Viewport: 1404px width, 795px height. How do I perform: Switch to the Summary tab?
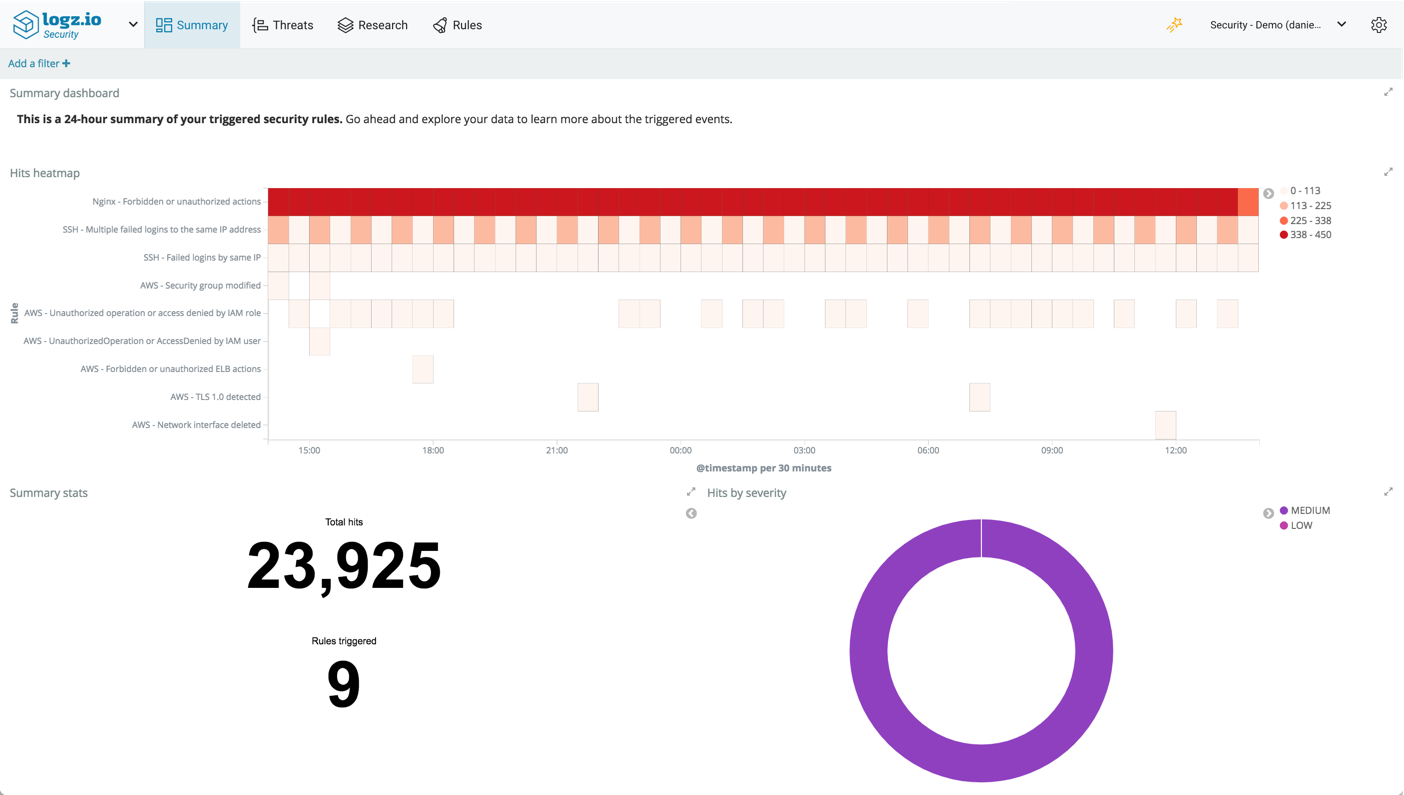click(192, 25)
